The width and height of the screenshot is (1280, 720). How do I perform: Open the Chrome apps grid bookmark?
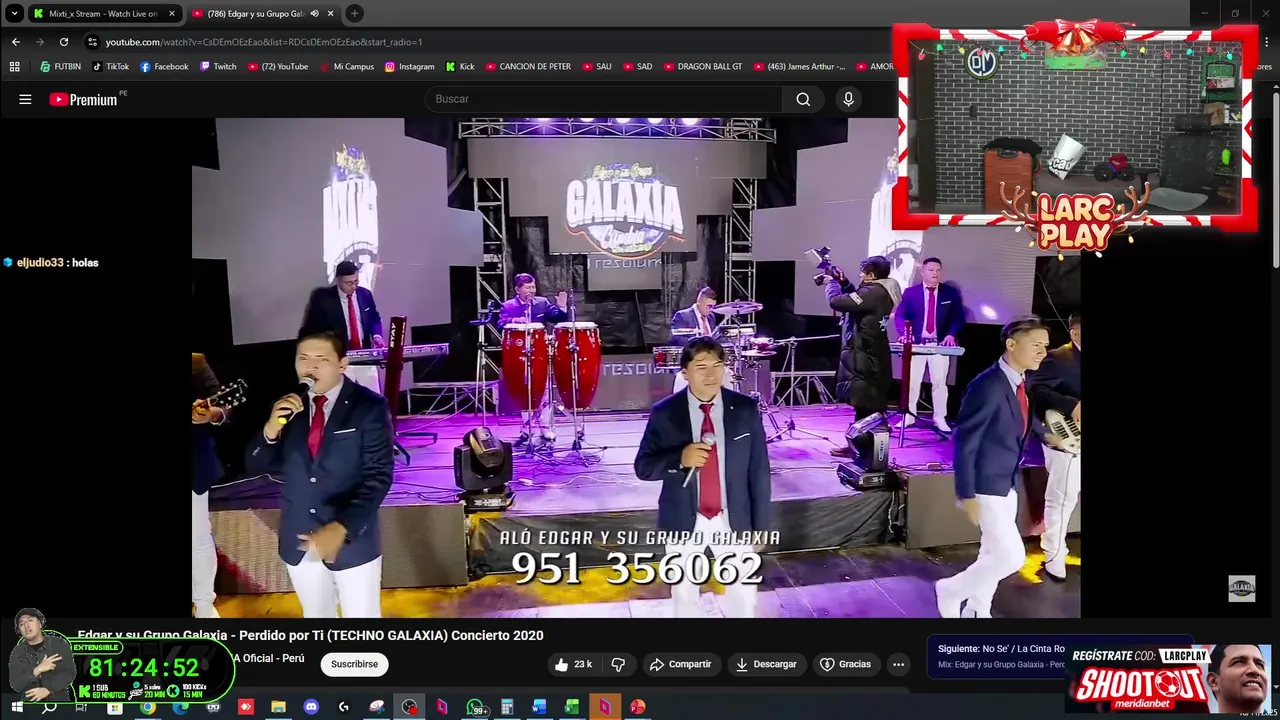pyautogui.click(x=14, y=67)
